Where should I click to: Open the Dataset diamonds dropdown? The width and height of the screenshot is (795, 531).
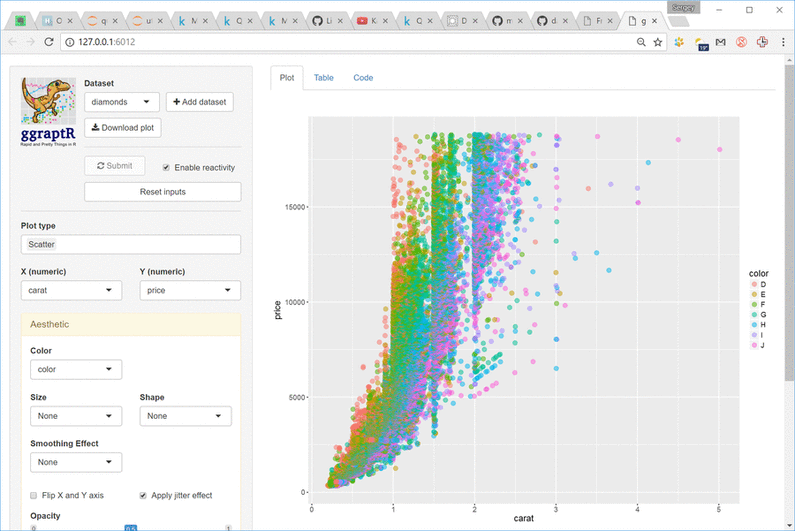point(121,102)
